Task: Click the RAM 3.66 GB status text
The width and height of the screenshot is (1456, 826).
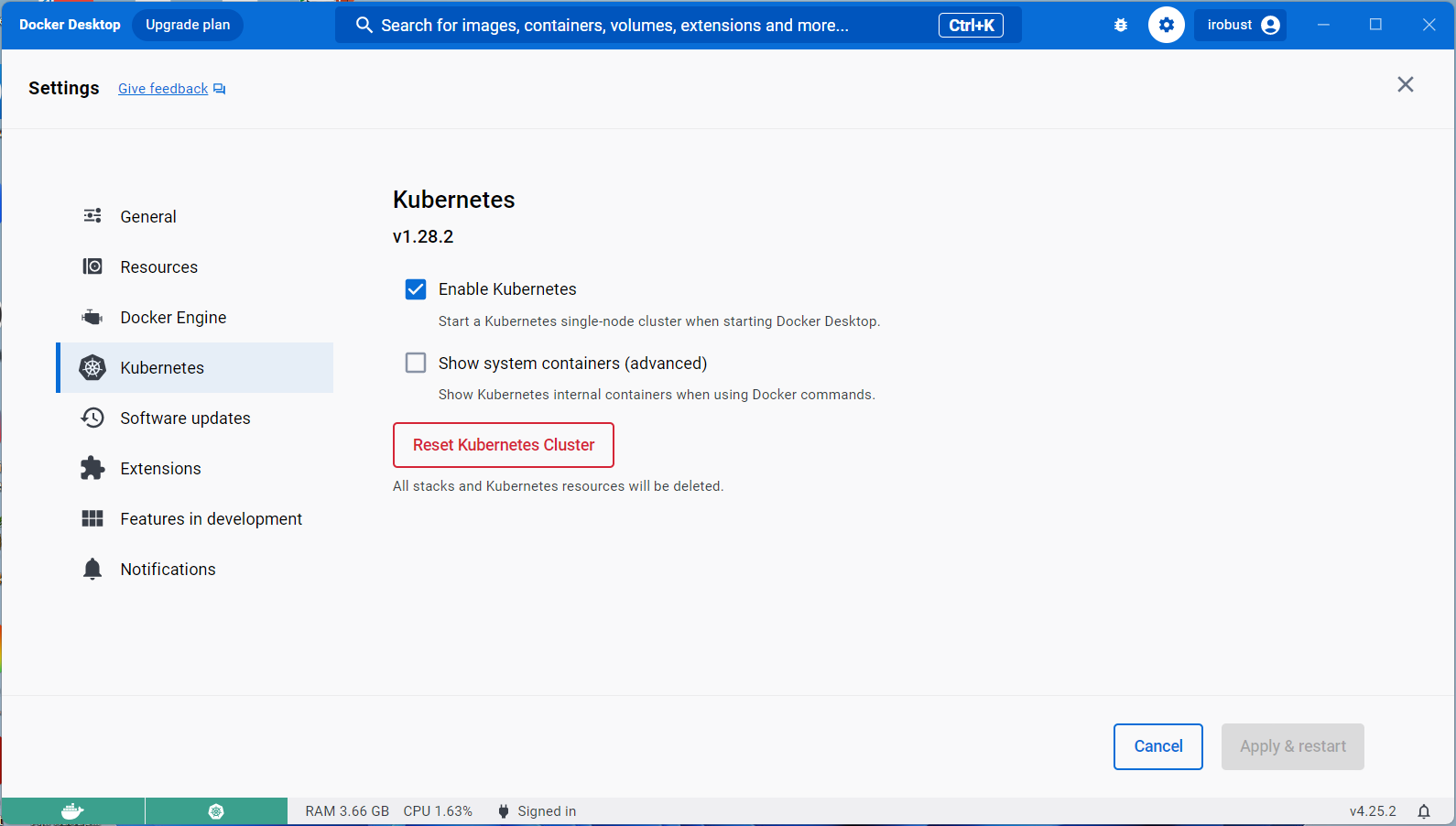Action: tap(347, 811)
